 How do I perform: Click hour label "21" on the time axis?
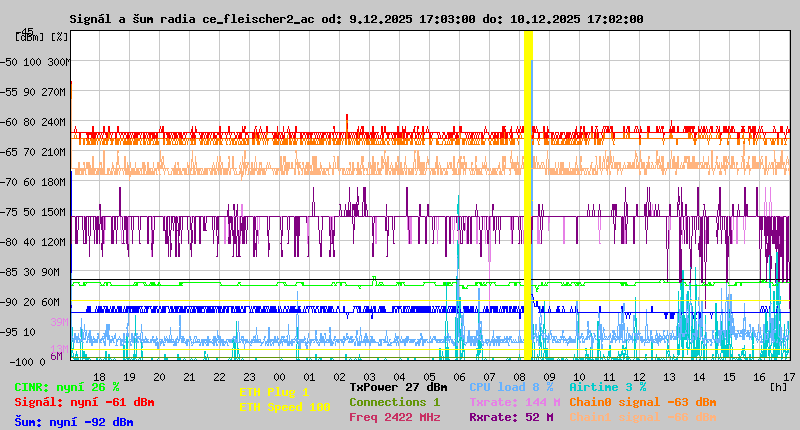point(189,377)
